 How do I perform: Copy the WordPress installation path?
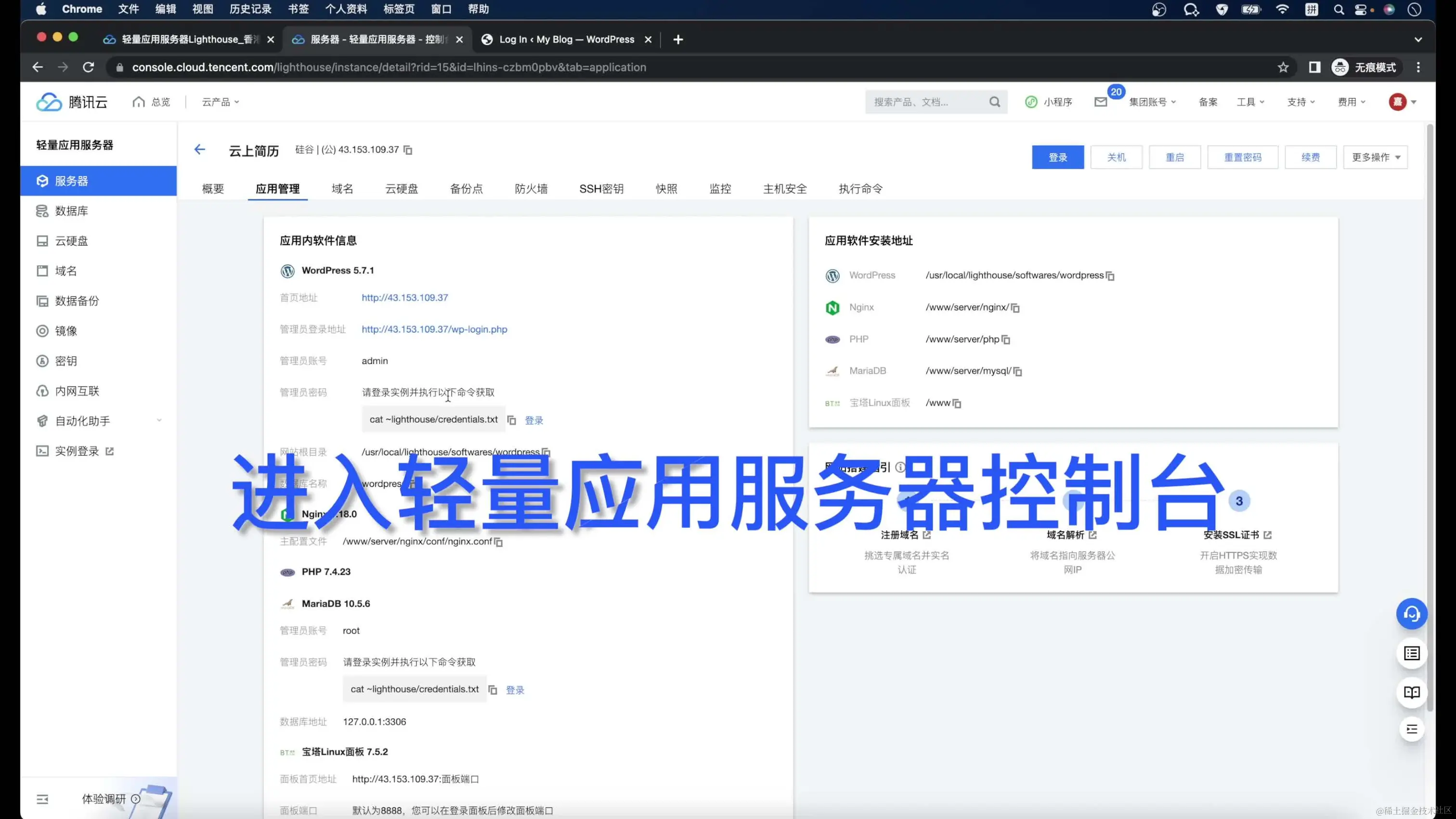coord(1111,276)
